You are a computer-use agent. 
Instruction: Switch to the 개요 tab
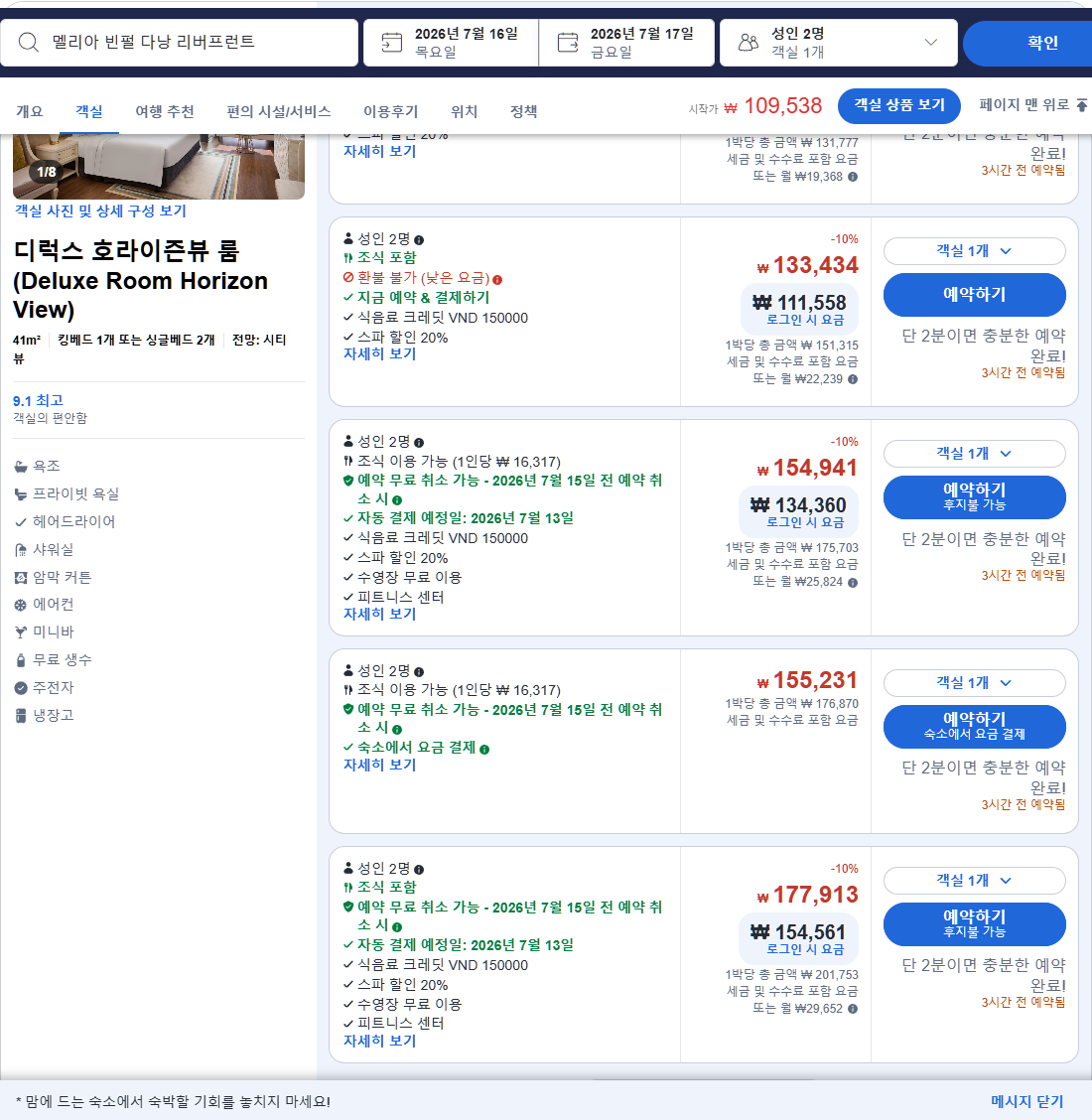coord(30,111)
